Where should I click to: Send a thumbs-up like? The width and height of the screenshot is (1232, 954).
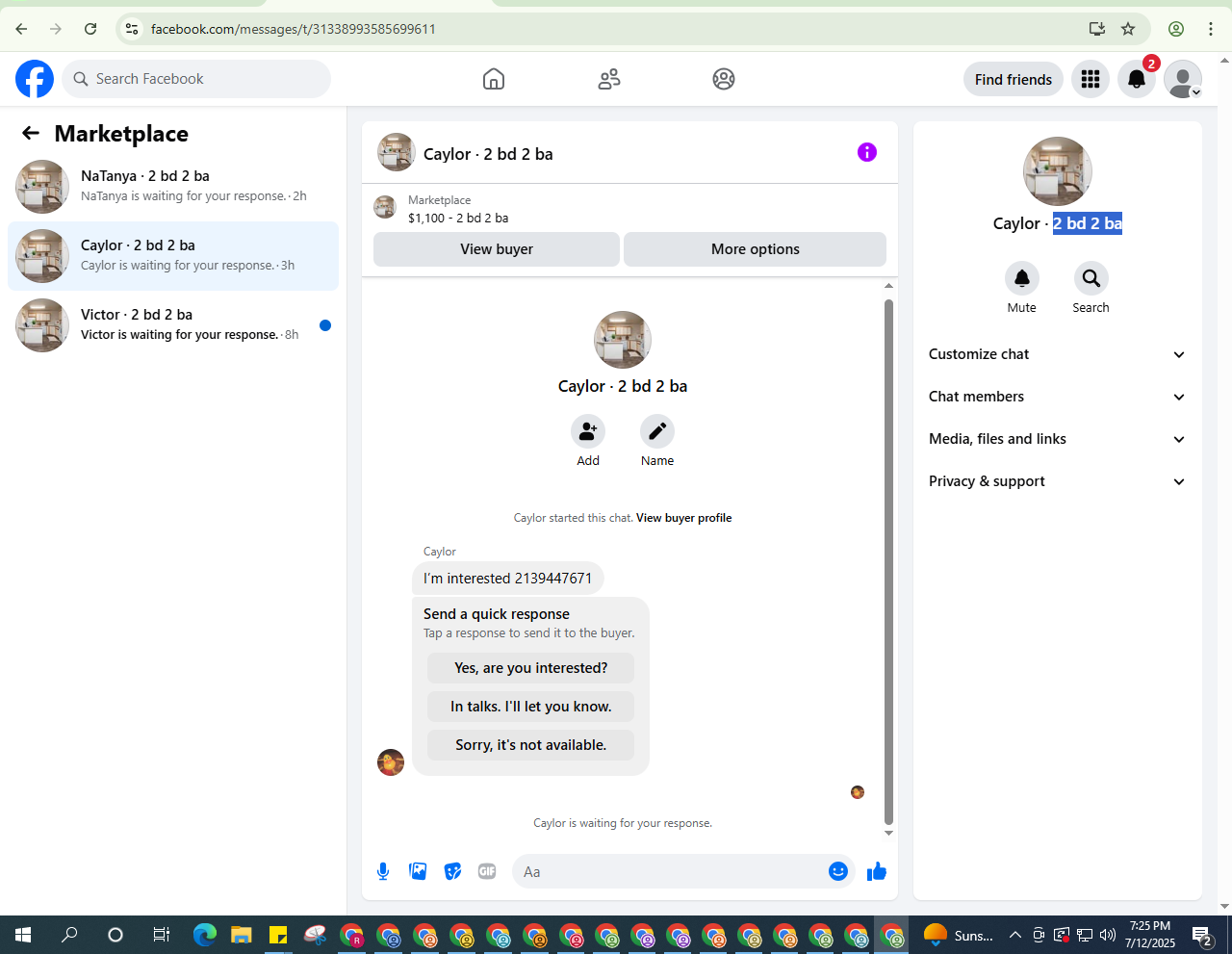tap(877, 871)
